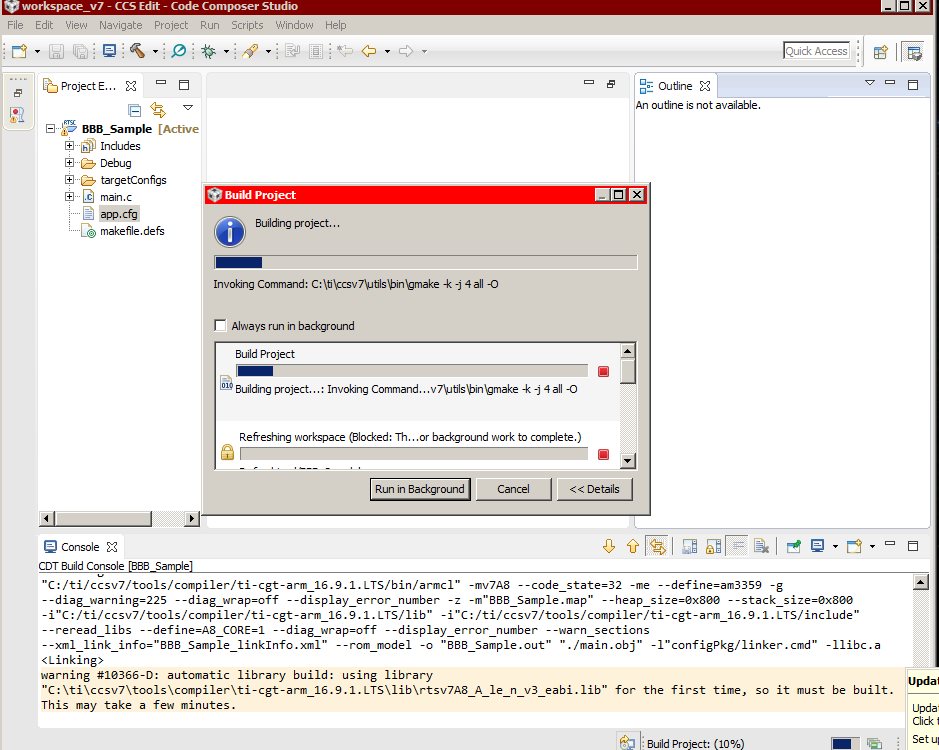Click the << Details button
This screenshot has height=750, width=939.
pos(594,489)
